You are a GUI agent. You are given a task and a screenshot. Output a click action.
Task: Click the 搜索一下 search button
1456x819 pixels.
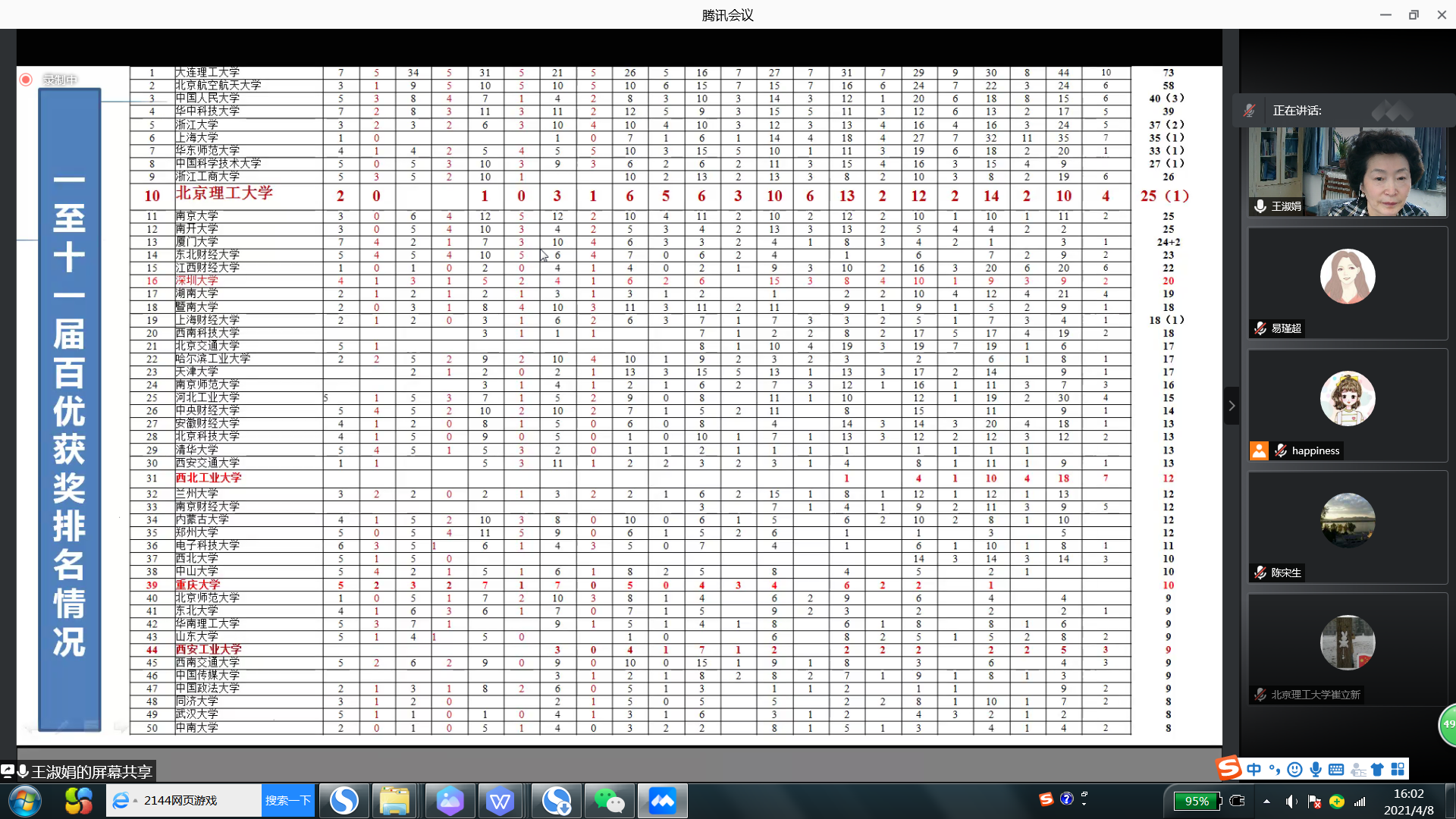288,801
